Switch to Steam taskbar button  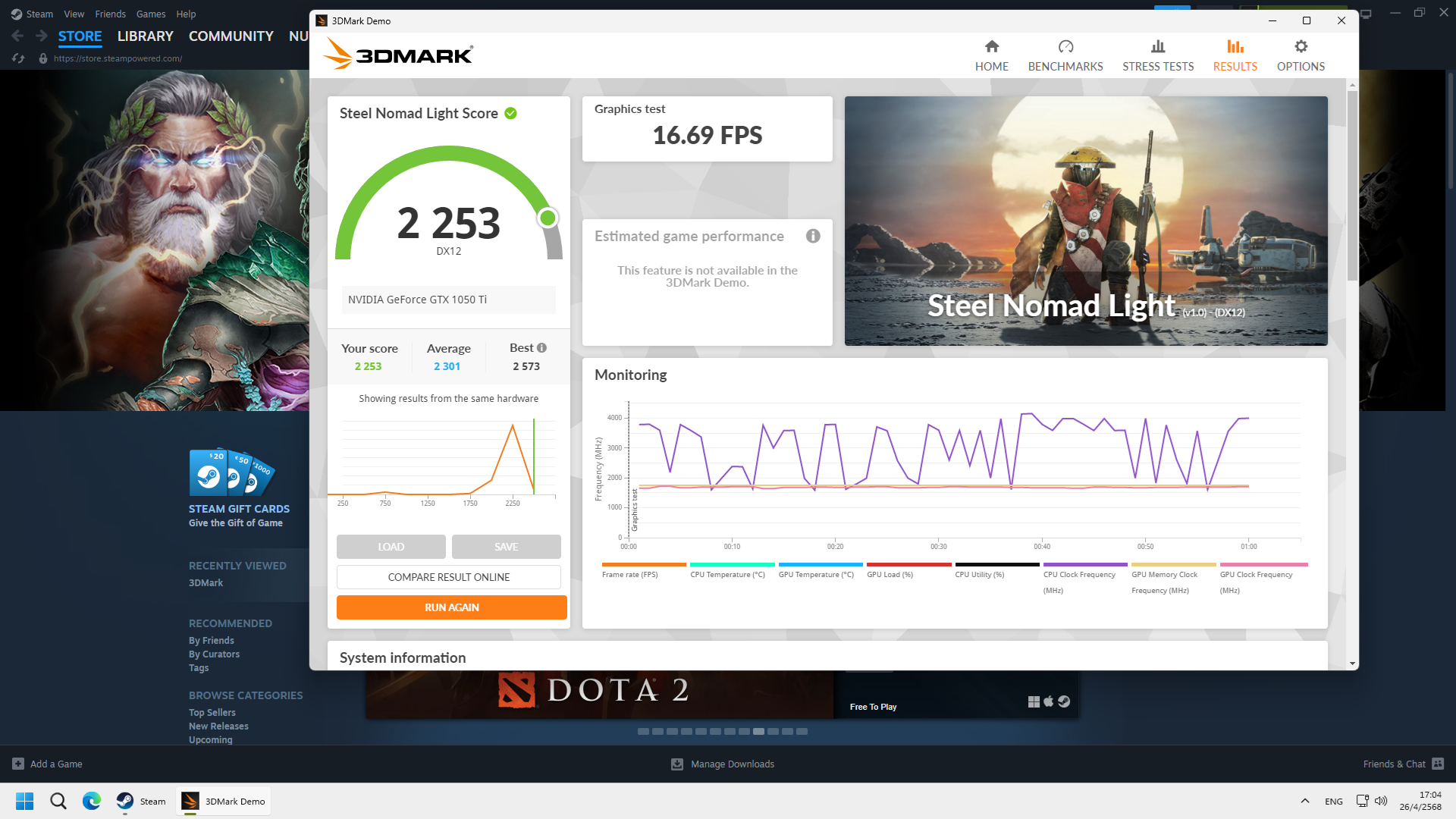(141, 801)
